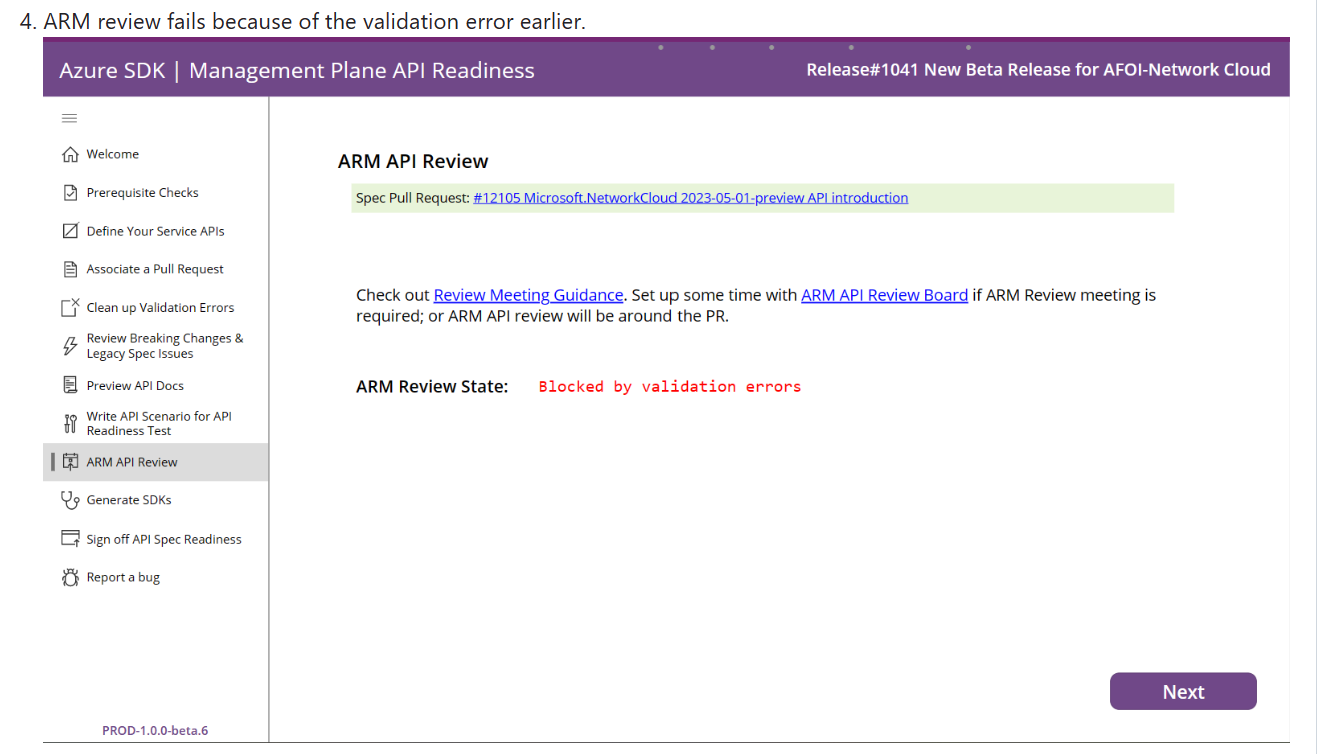
Task: Navigate to Generate SDKs in the sidebar
Action: pyautogui.click(x=131, y=500)
